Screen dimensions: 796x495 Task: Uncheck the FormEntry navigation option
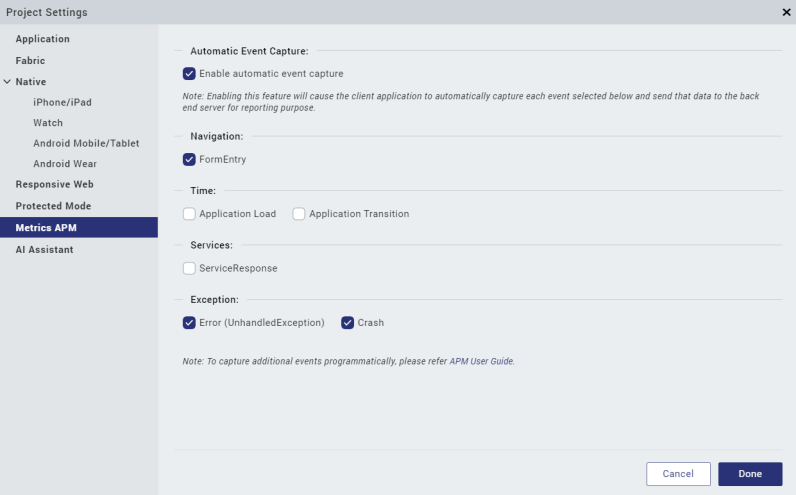coord(189,159)
